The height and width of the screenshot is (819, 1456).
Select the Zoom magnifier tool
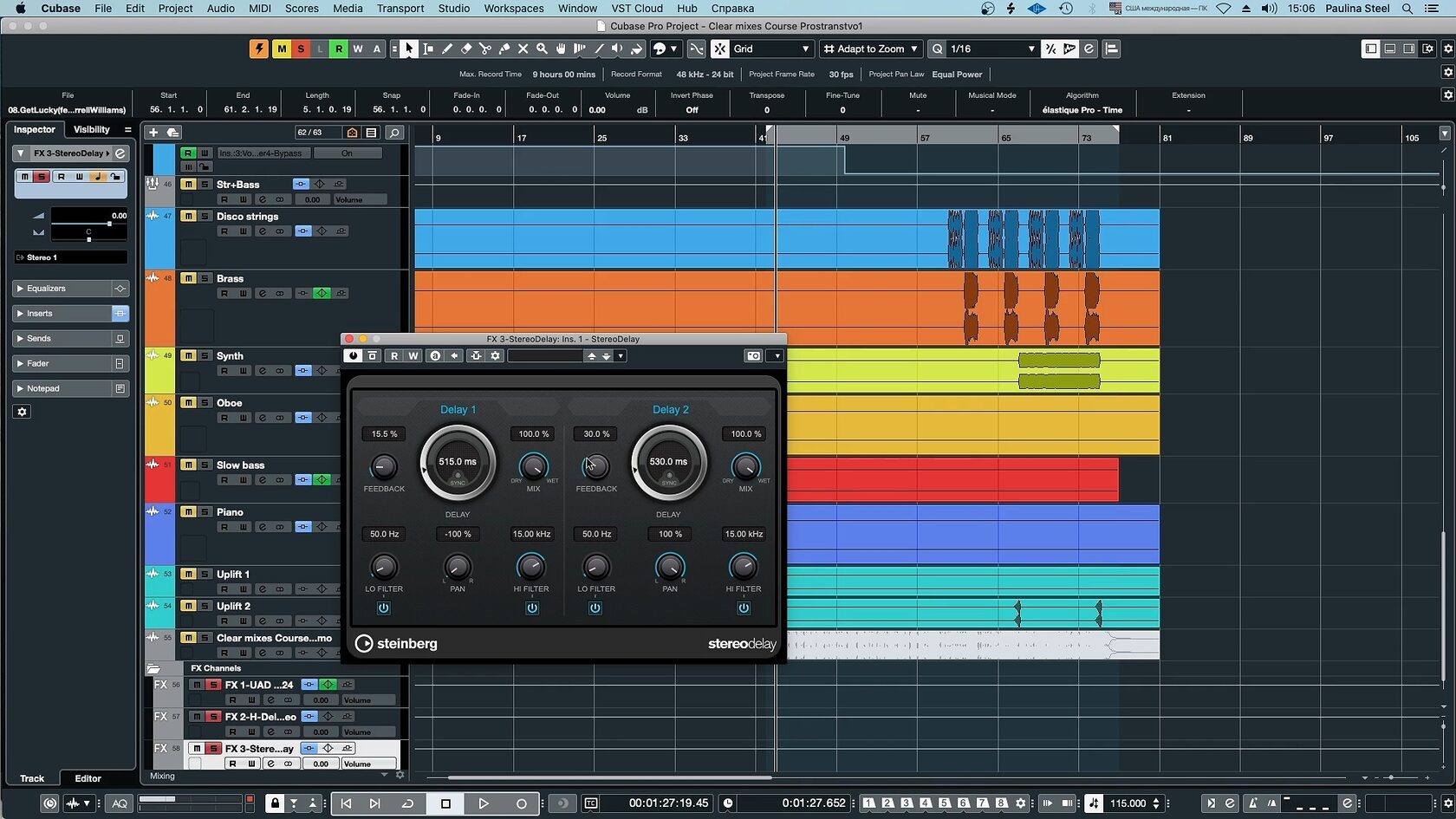click(543, 49)
